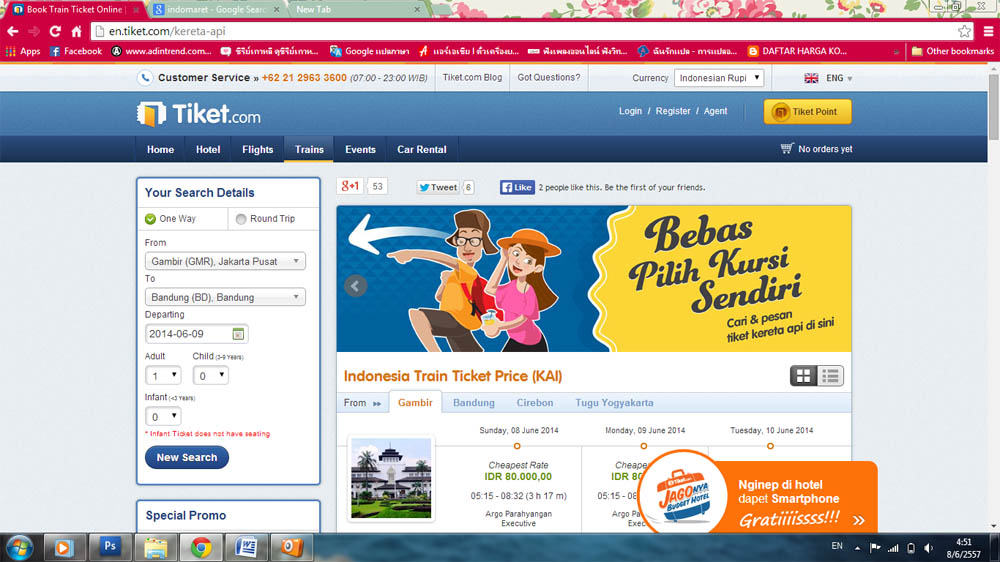The width and height of the screenshot is (1000, 562).
Task: Click the Register link
Action: click(673, 111)
